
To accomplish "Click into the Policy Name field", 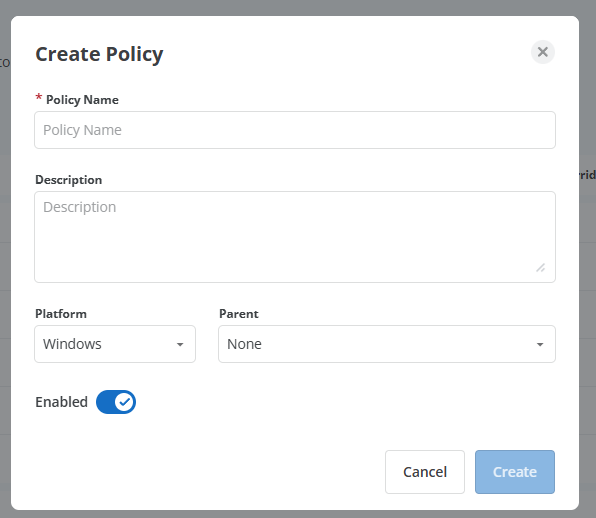I will (x=295, y=130).
